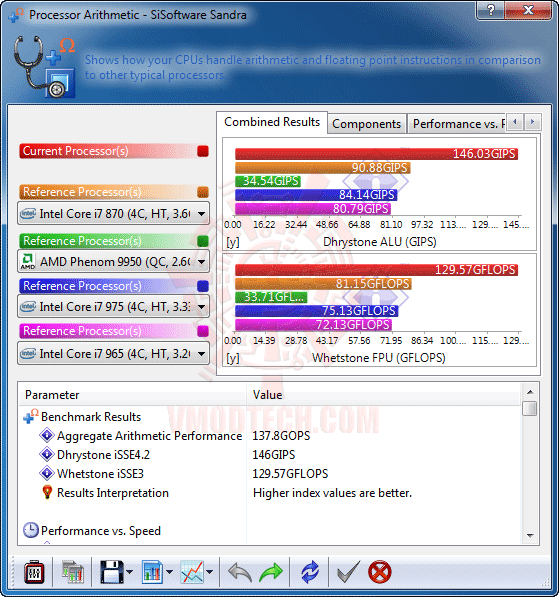Switch to the Performance vs. tab
The image size is (559, 597).
click(x=457, y=124)
